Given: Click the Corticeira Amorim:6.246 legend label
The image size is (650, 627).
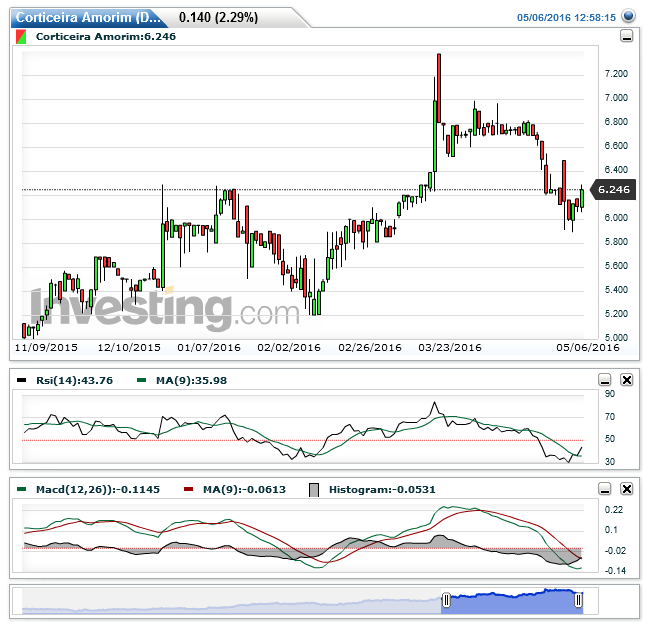Looking at the screenshot, I should [106, 36].
